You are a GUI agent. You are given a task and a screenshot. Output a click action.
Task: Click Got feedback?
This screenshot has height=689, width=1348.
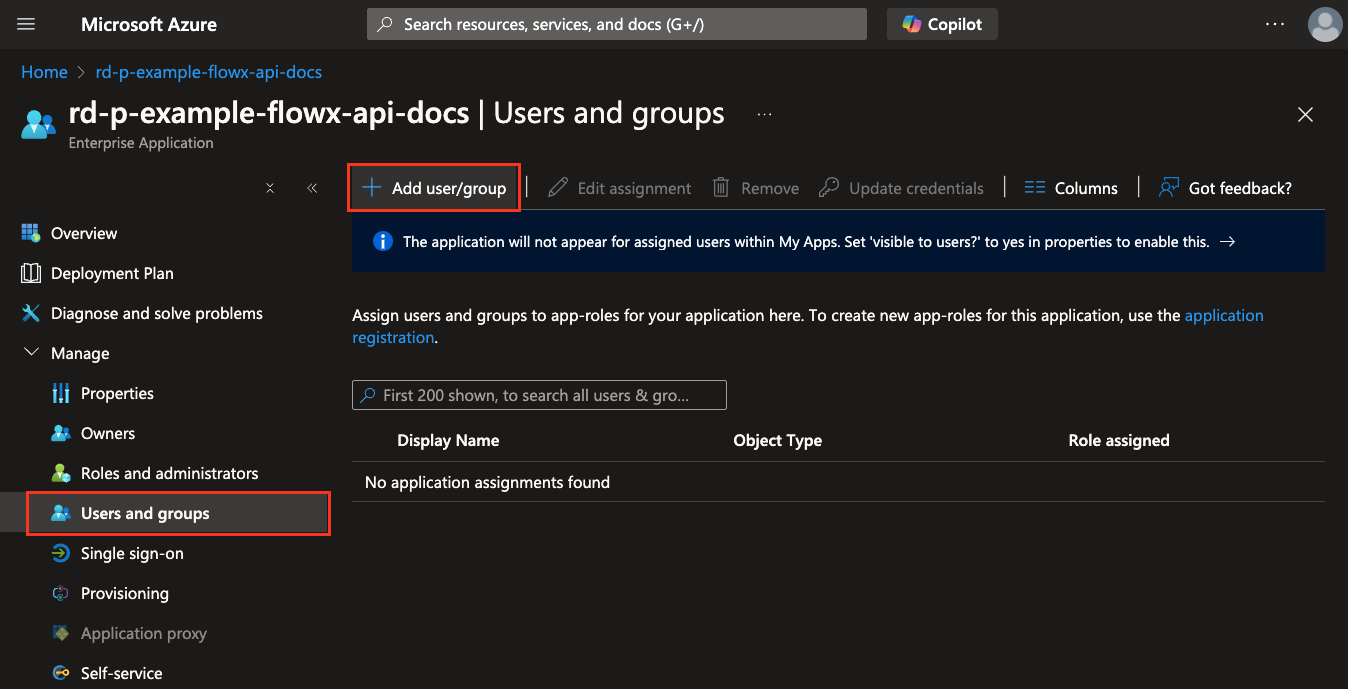coord(1225,188)
